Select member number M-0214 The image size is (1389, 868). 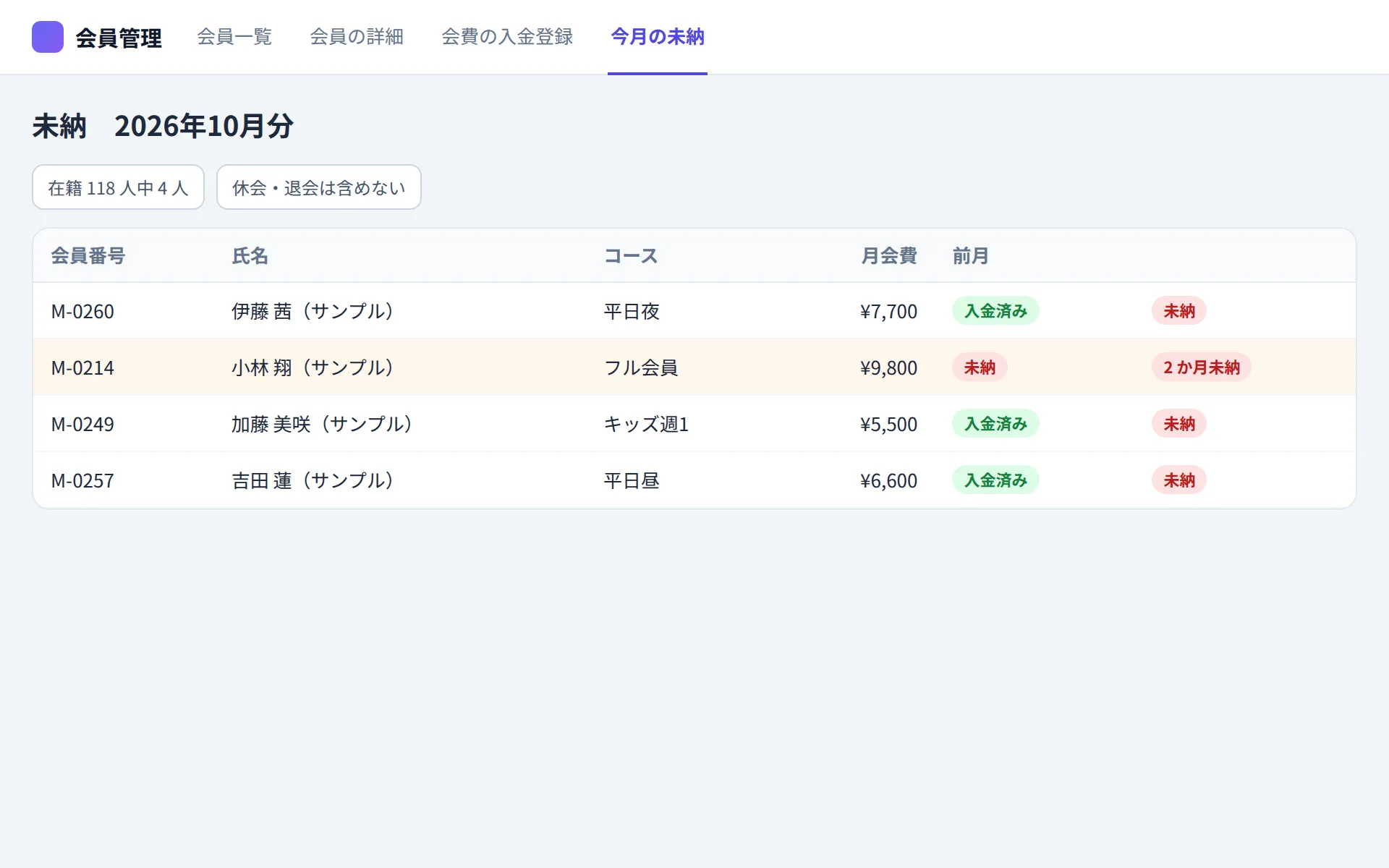[x=82, y=367]
